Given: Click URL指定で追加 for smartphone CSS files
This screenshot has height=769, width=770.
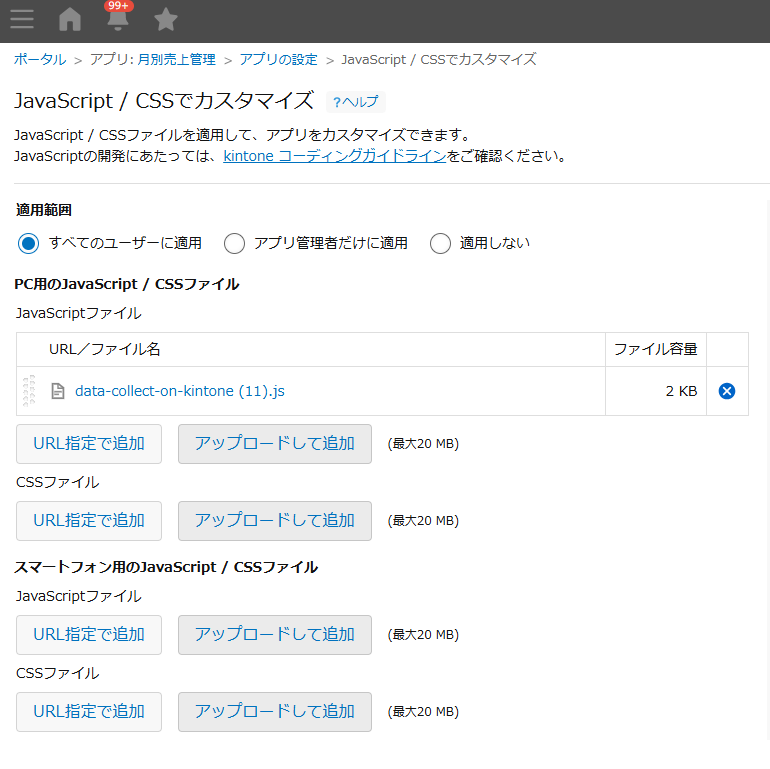Looking at the screenshot, I should pyautogui.click(x=89, y=712).
